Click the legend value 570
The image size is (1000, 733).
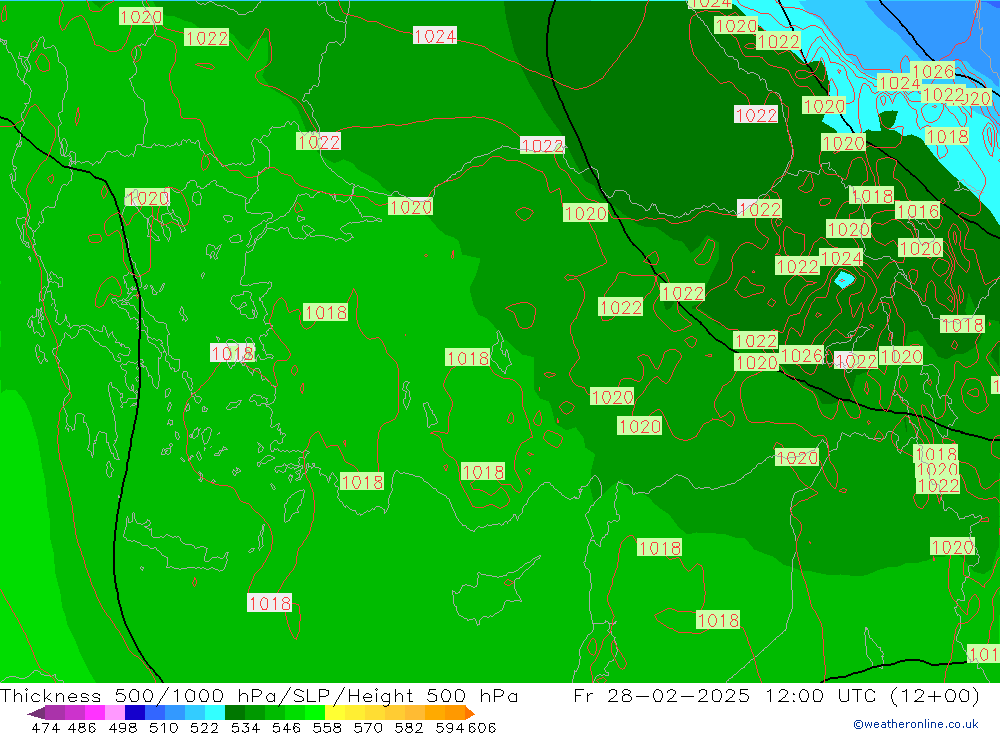pos(367,727)
